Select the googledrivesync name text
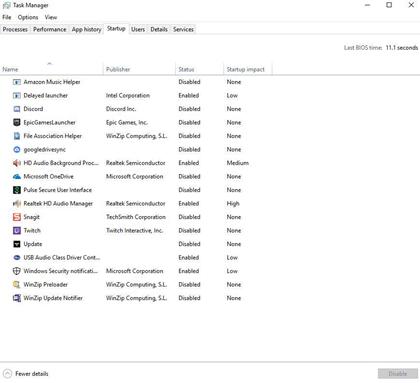420x383 pixels. pos(45,150)
